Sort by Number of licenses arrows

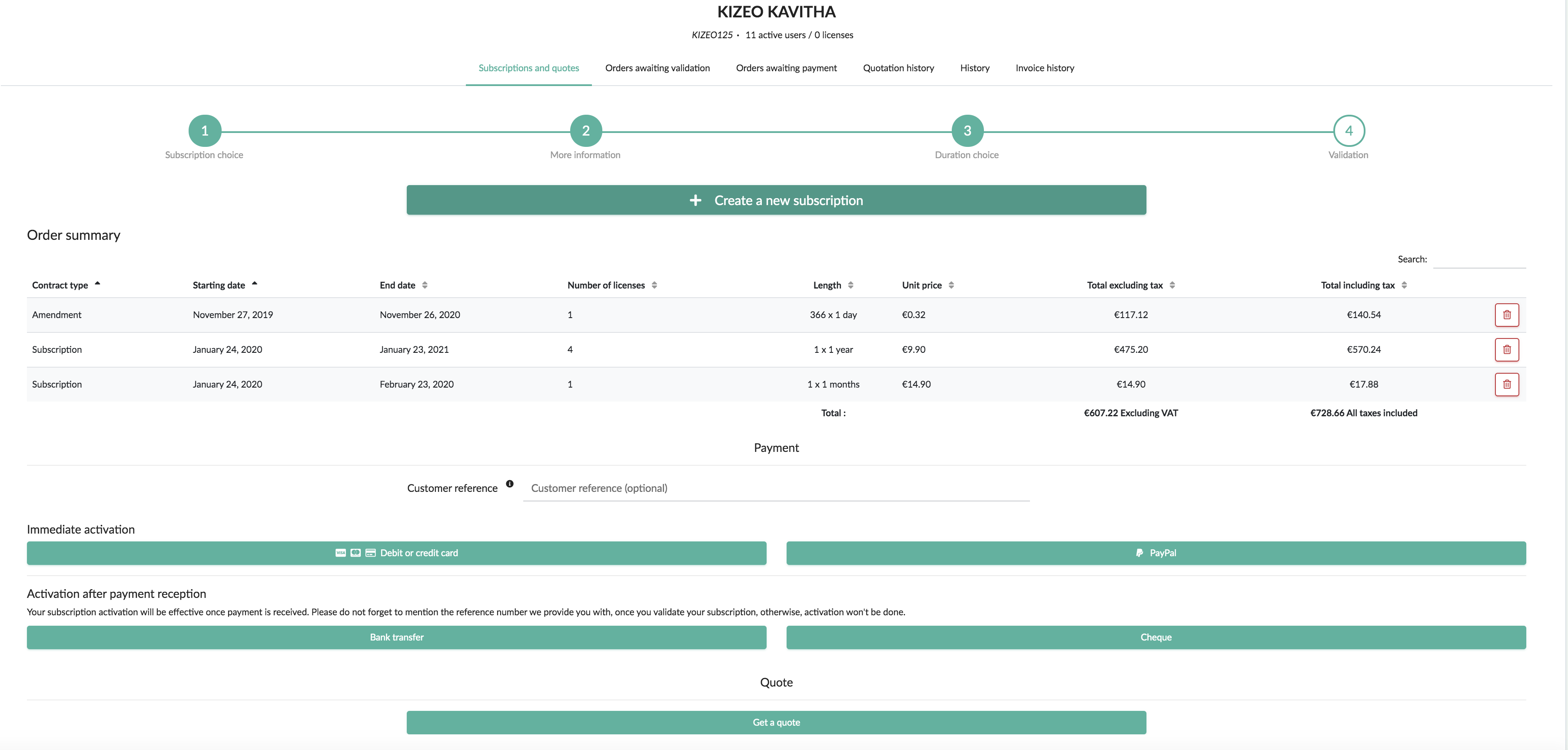coord(654,285)
